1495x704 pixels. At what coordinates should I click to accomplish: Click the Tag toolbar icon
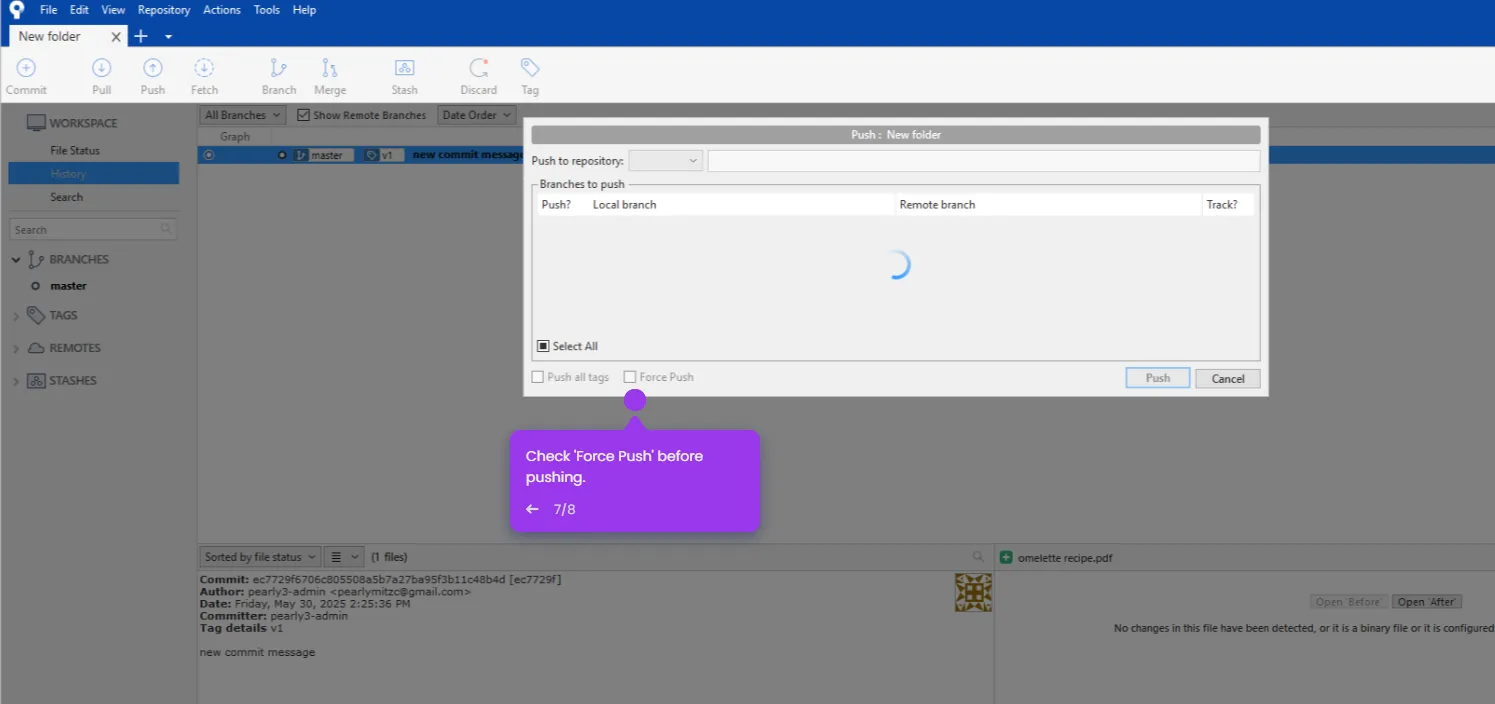(x=530, y=68)
